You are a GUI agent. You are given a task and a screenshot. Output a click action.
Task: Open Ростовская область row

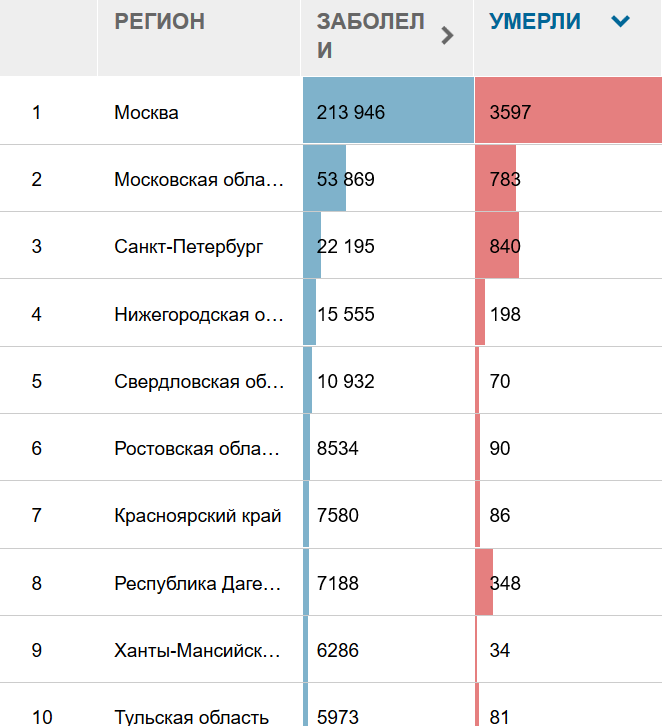[x=331, y=447]
